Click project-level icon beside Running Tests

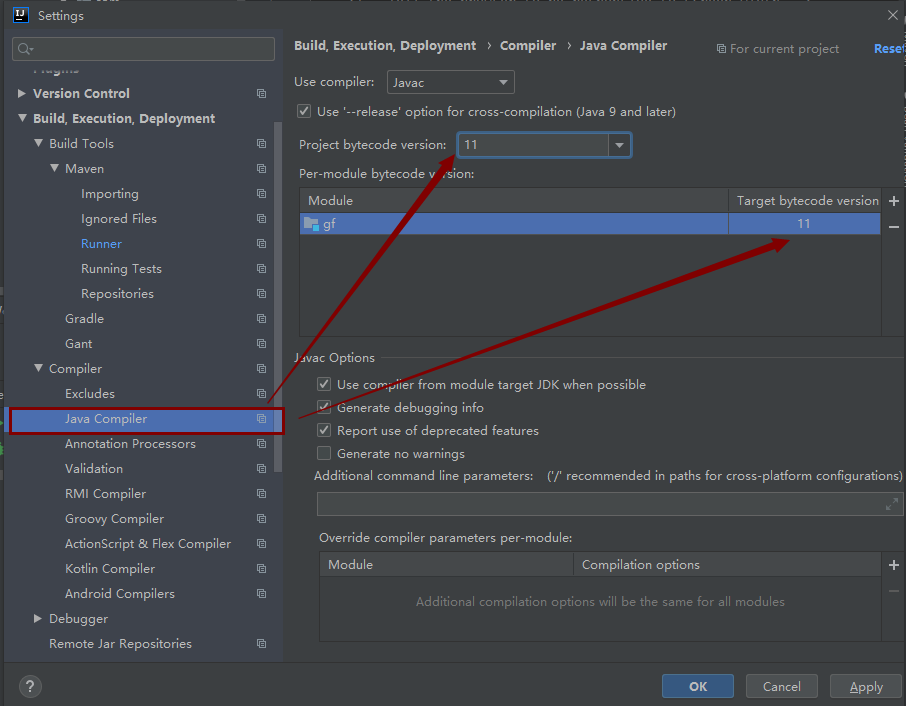coord(261,269)
